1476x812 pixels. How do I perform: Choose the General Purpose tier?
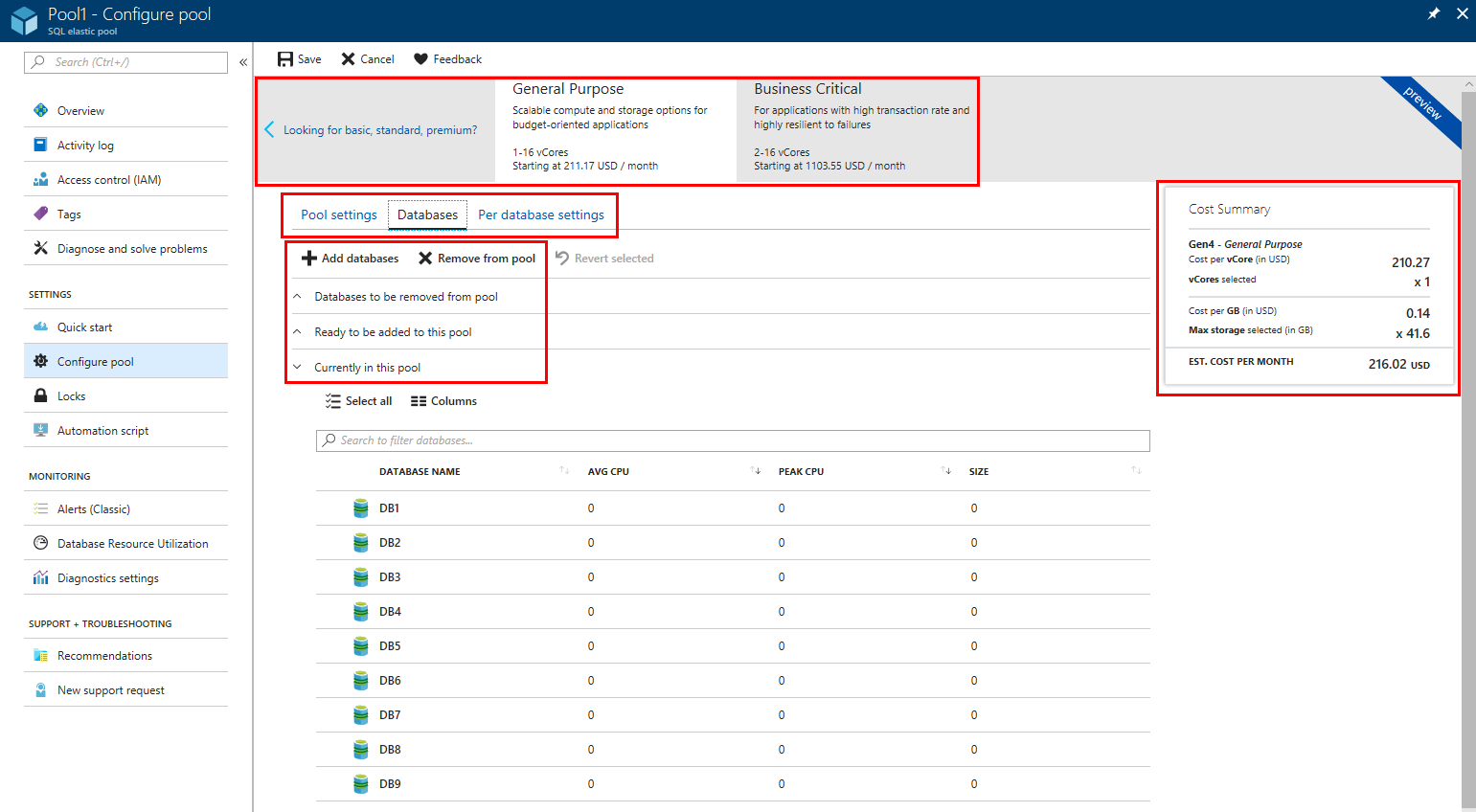click(x=616, y=130)
